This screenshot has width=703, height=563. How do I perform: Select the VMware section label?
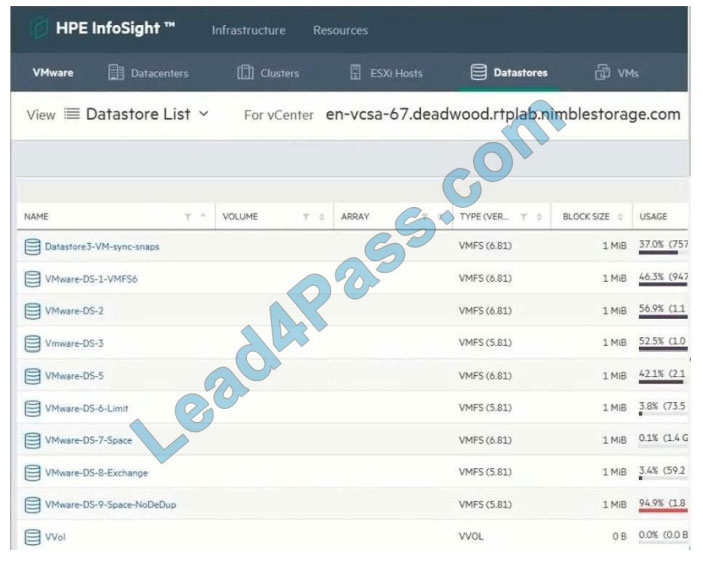[53, 73]
